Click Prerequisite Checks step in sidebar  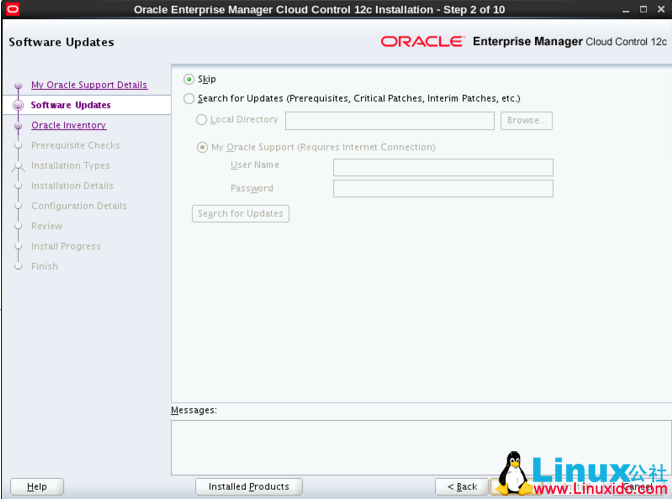coord(75,145)
